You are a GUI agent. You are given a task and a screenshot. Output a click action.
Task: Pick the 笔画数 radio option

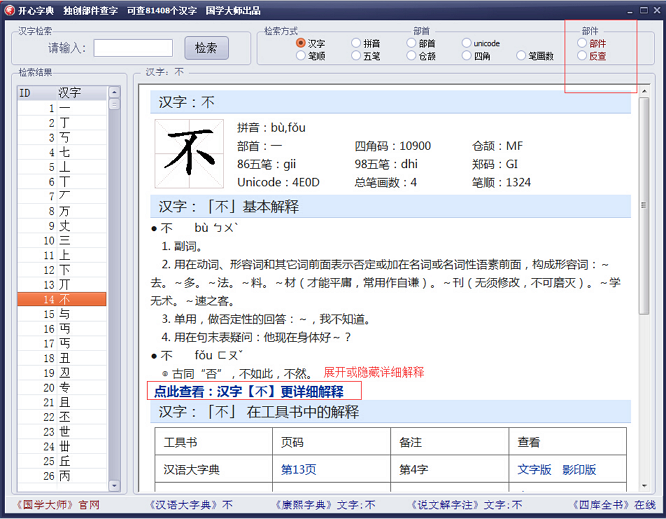(x=521, y=56)
